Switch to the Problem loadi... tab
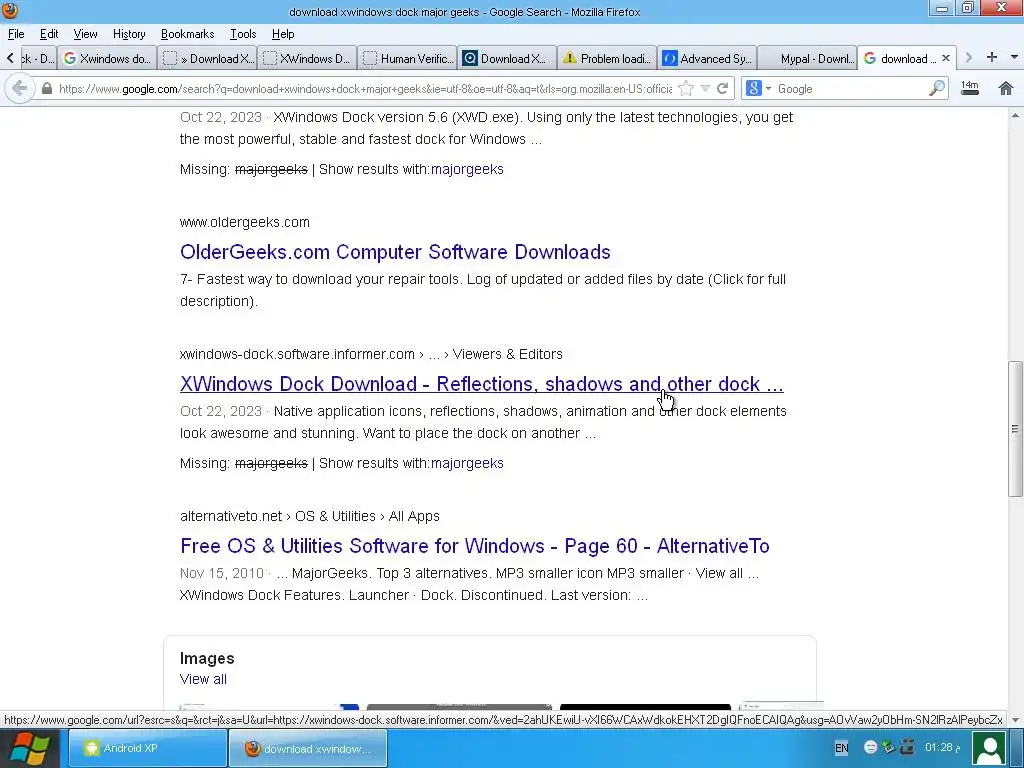1024x768 pixels. pyautogui.click(x=608, y=58)
